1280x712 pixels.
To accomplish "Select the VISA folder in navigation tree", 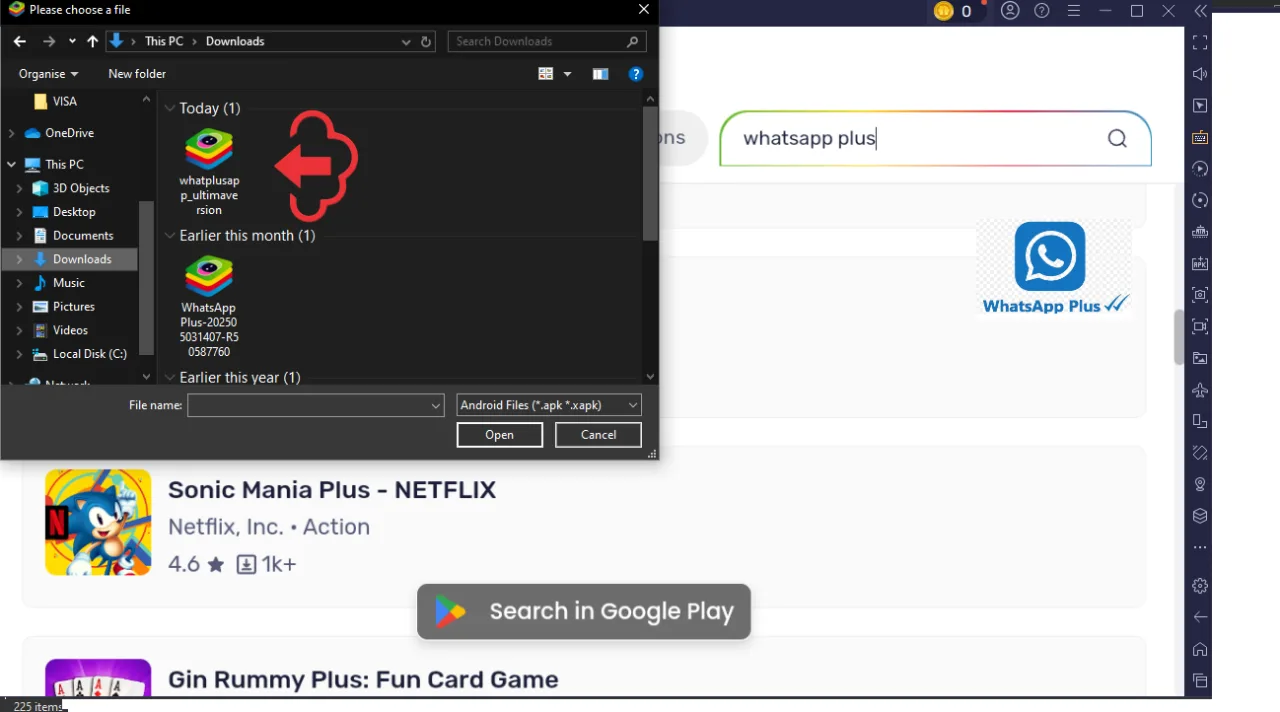I will coord(65,101).
